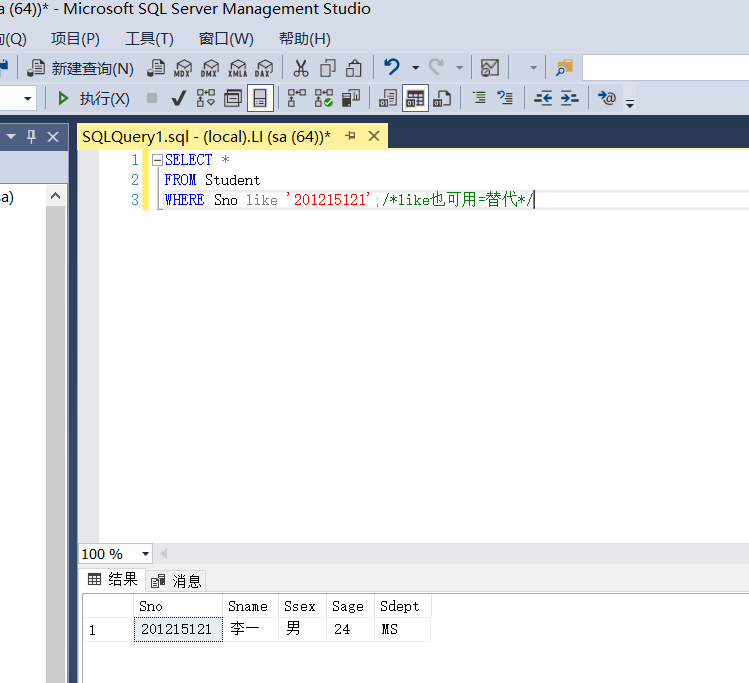Open the Object Explorer window position dropdown

pyautogui.click(x=11, y=137)
